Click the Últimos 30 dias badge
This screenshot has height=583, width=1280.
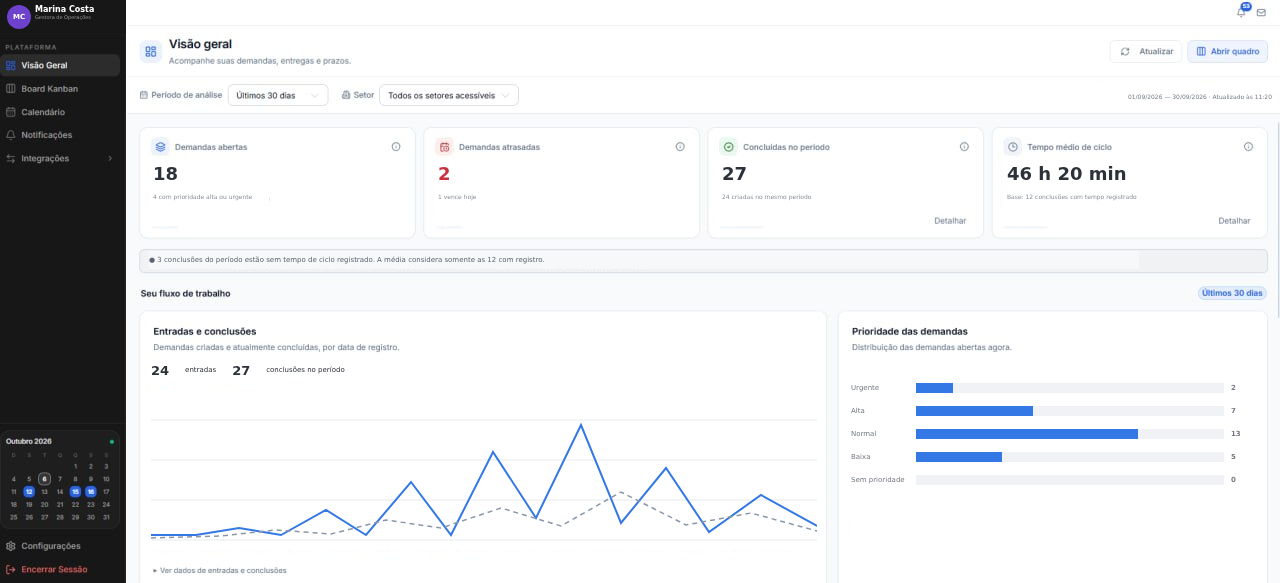[1233, 293]
